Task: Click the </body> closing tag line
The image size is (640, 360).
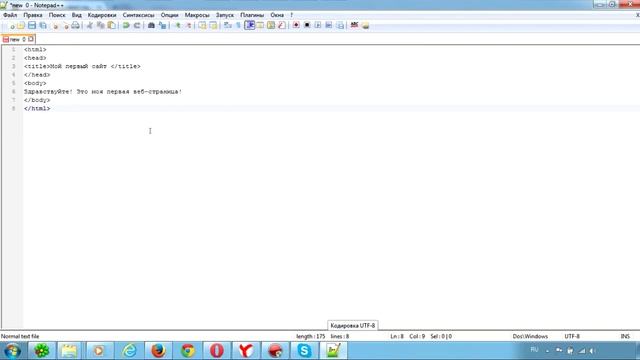Action: coord(37,100)
